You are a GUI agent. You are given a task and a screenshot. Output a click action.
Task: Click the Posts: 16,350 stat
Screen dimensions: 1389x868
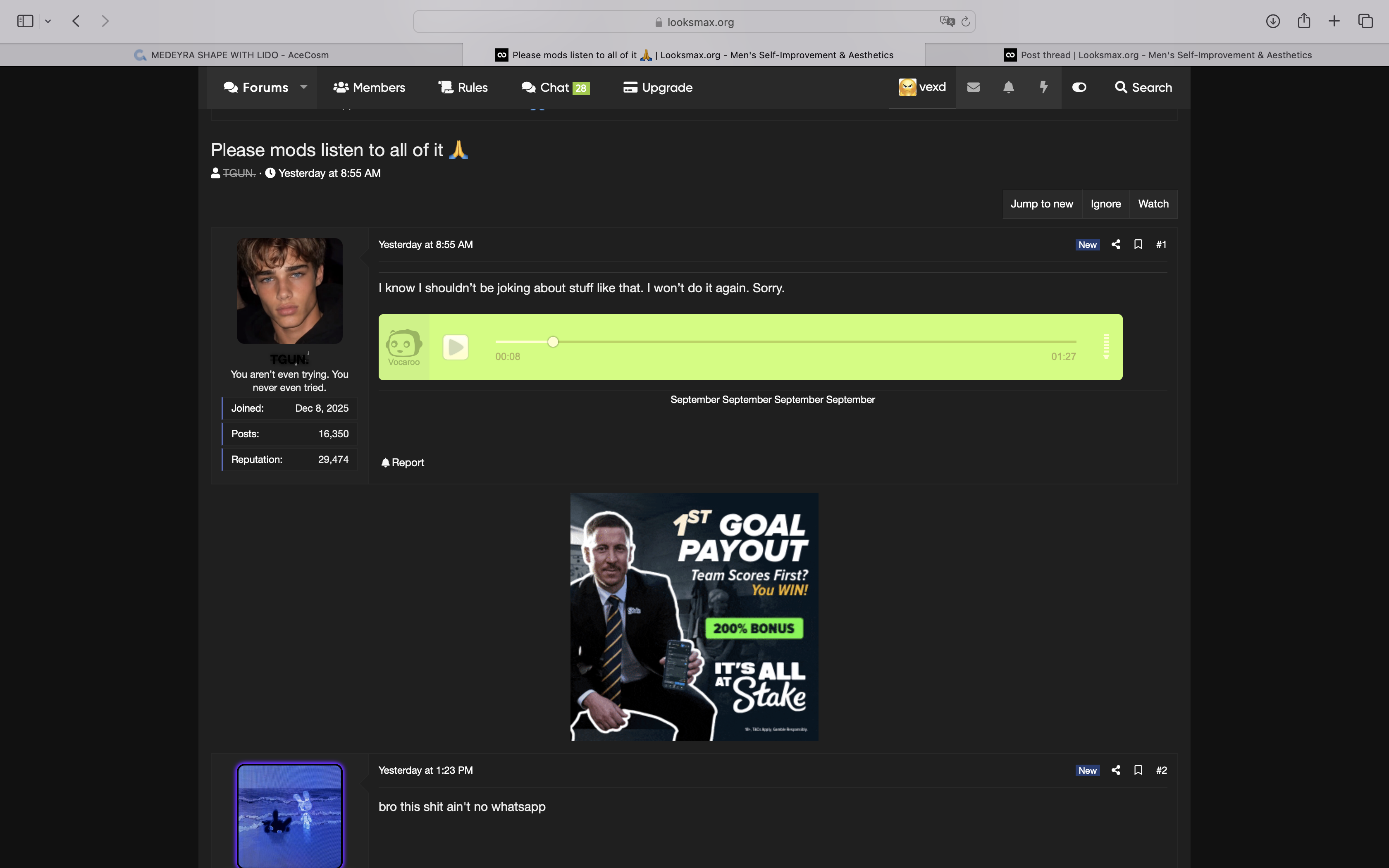click(289, 434)
